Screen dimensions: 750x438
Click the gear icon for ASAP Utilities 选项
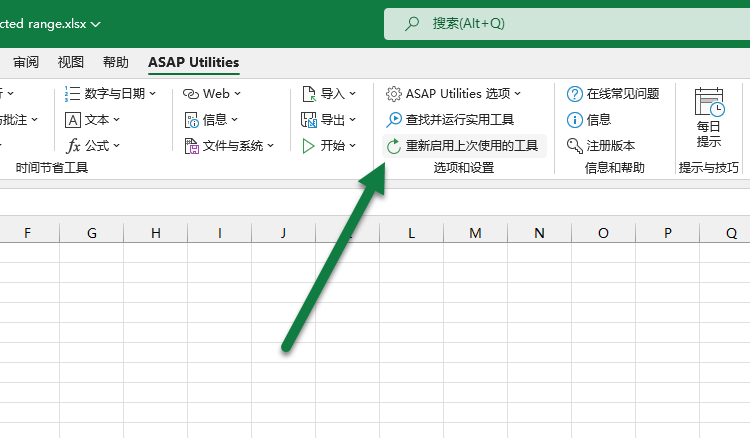coord(394,94)
